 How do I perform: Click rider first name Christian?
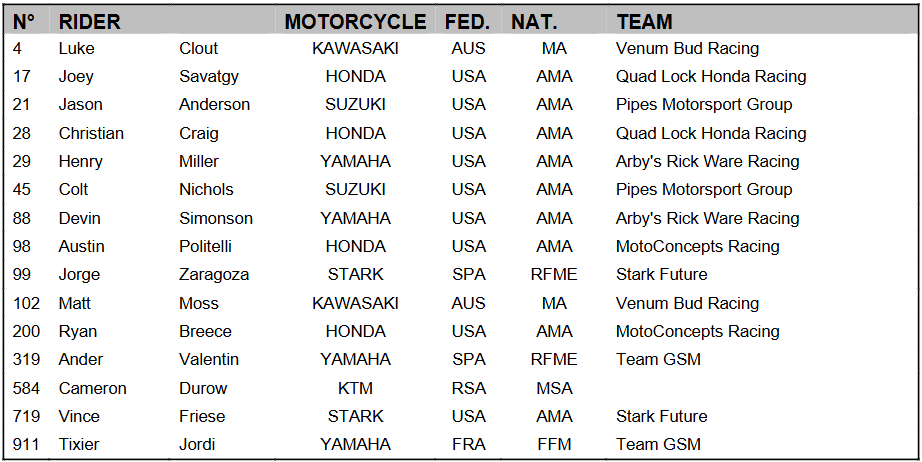pyautogui.click(x=91, y=133)
